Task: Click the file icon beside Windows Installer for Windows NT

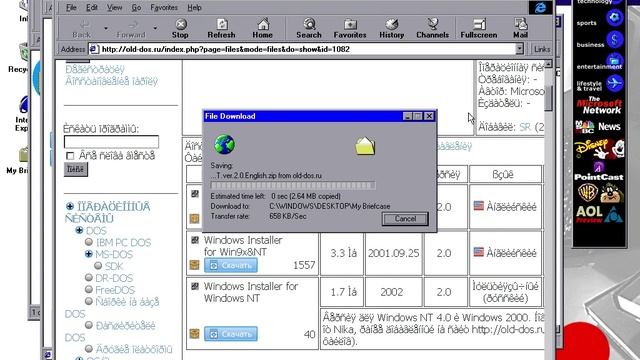Action: (x=195, y=286)
